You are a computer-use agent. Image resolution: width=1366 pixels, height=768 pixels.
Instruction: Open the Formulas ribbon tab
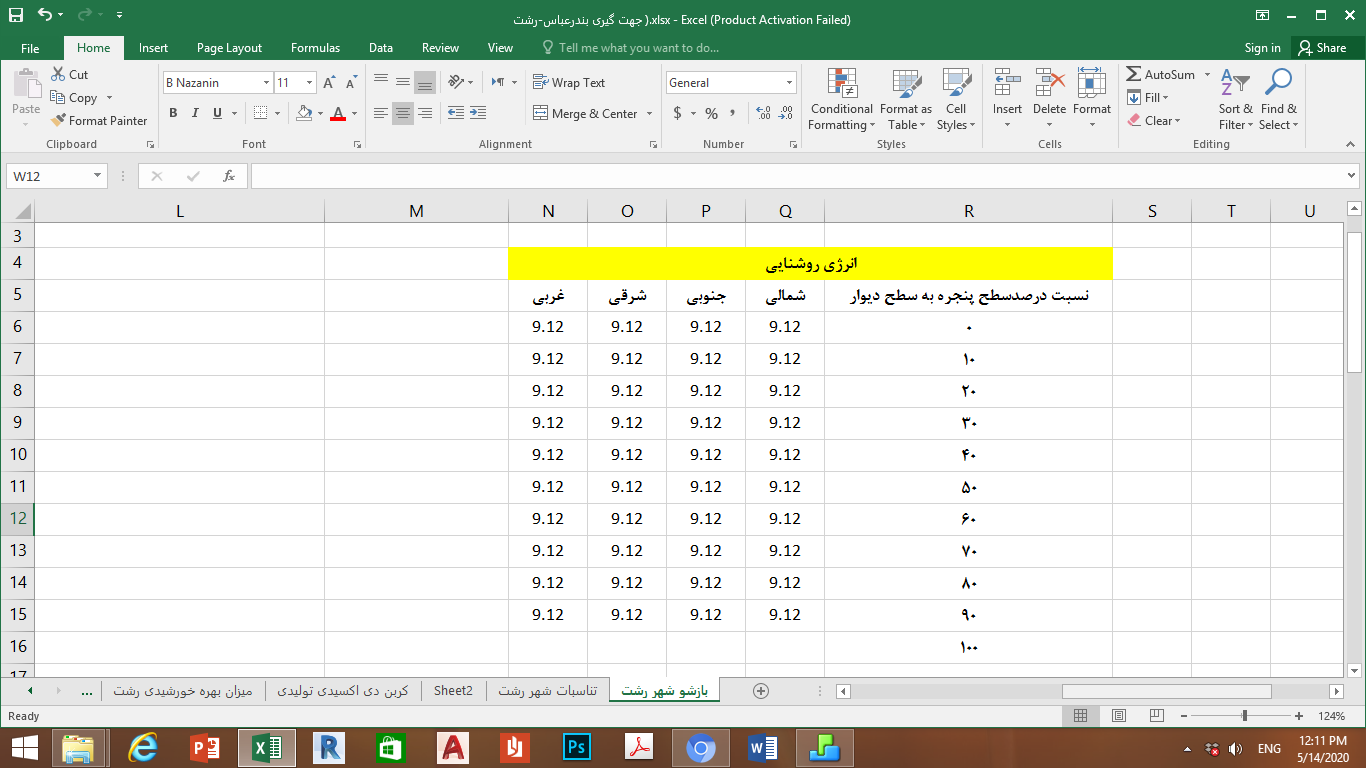315,48
